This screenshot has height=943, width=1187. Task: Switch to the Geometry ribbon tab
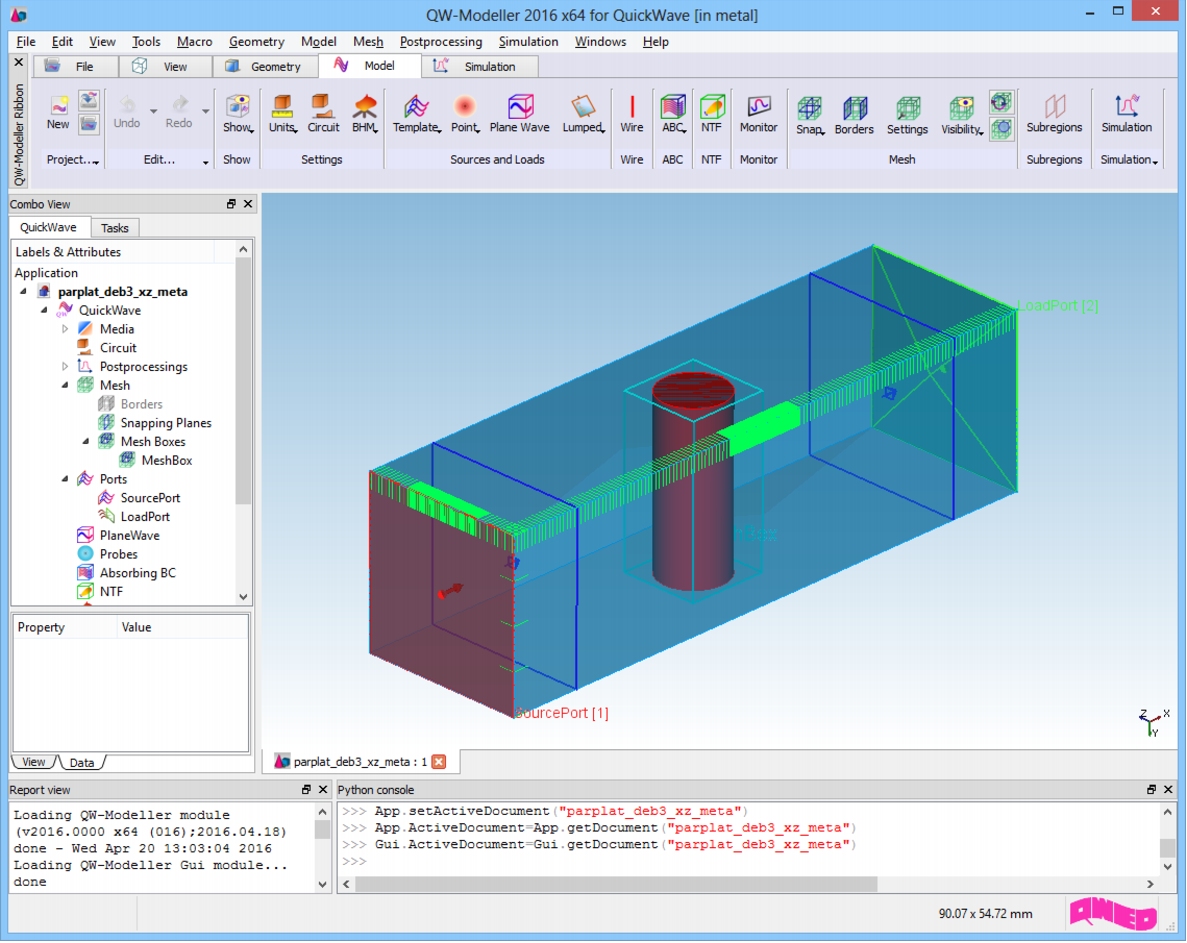click(x=265, y=67)
